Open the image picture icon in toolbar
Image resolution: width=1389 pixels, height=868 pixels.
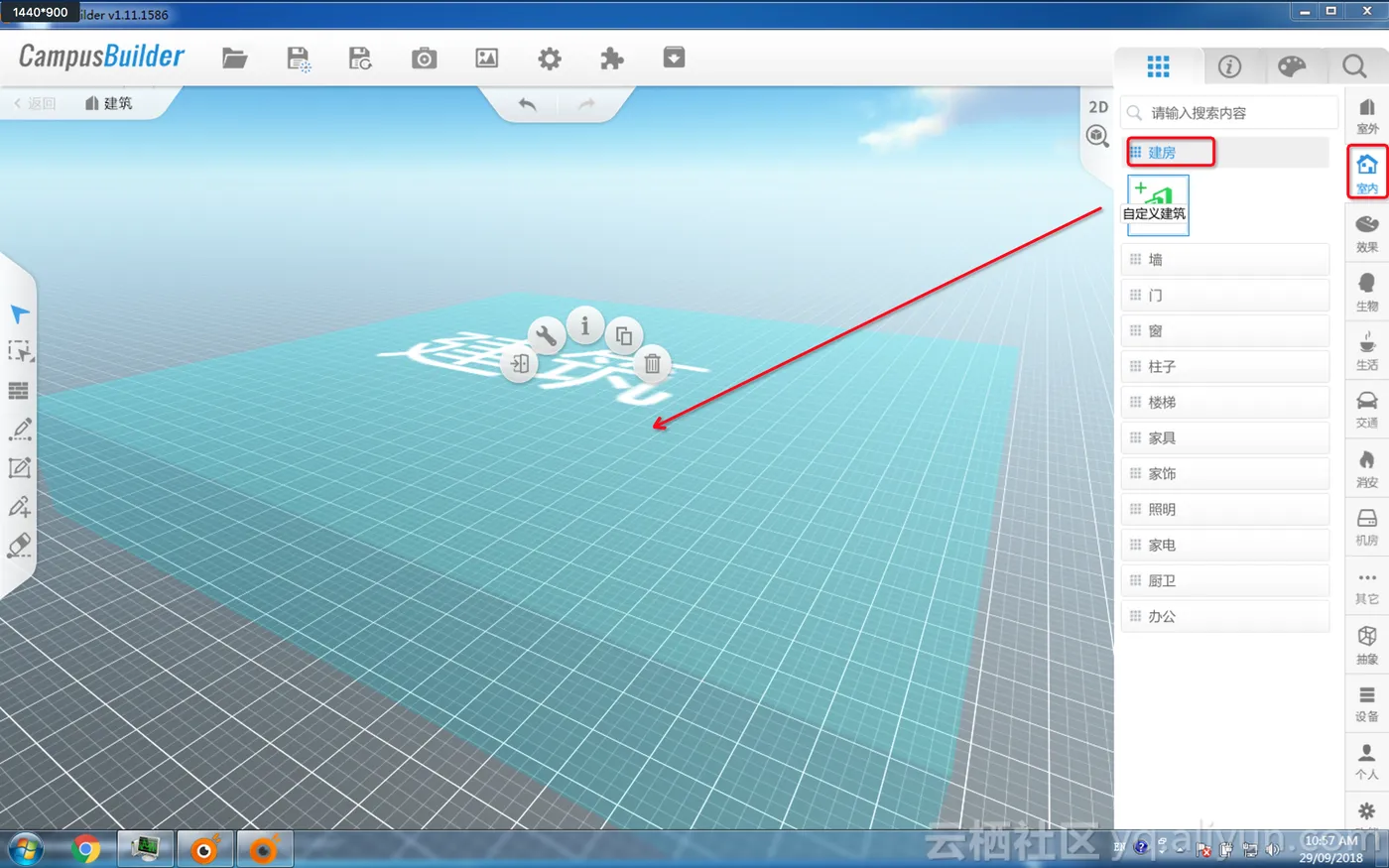click(x=486, y=59)
